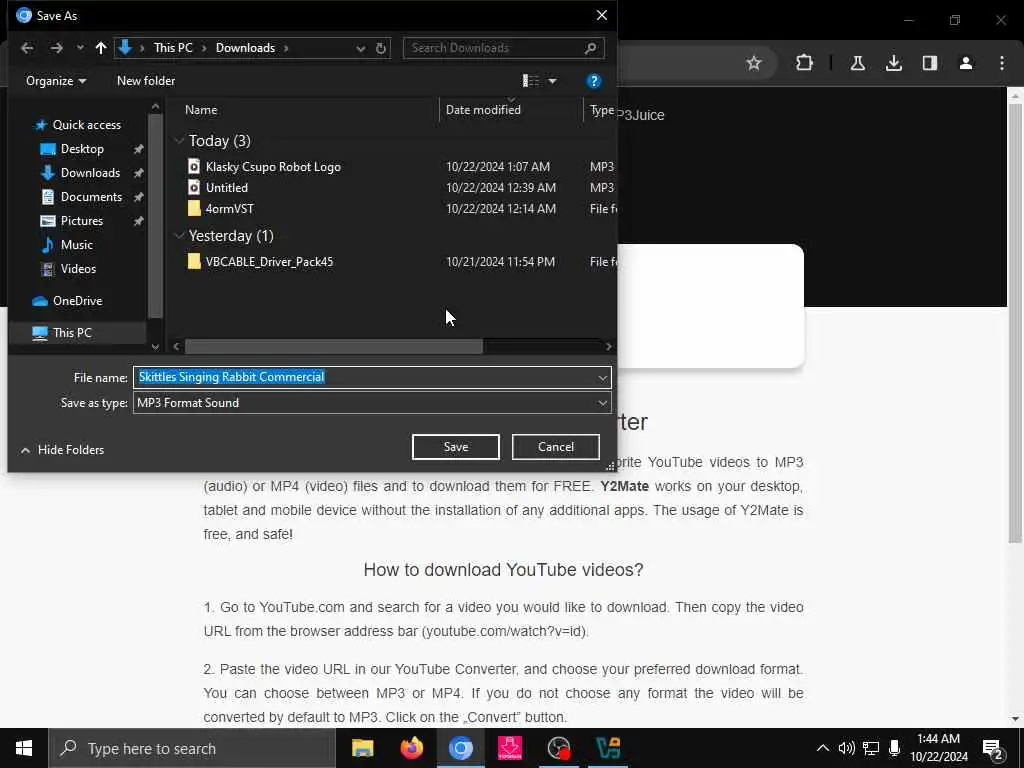
Task: Open Chrome from taskbar
Action: click(460, 748)
